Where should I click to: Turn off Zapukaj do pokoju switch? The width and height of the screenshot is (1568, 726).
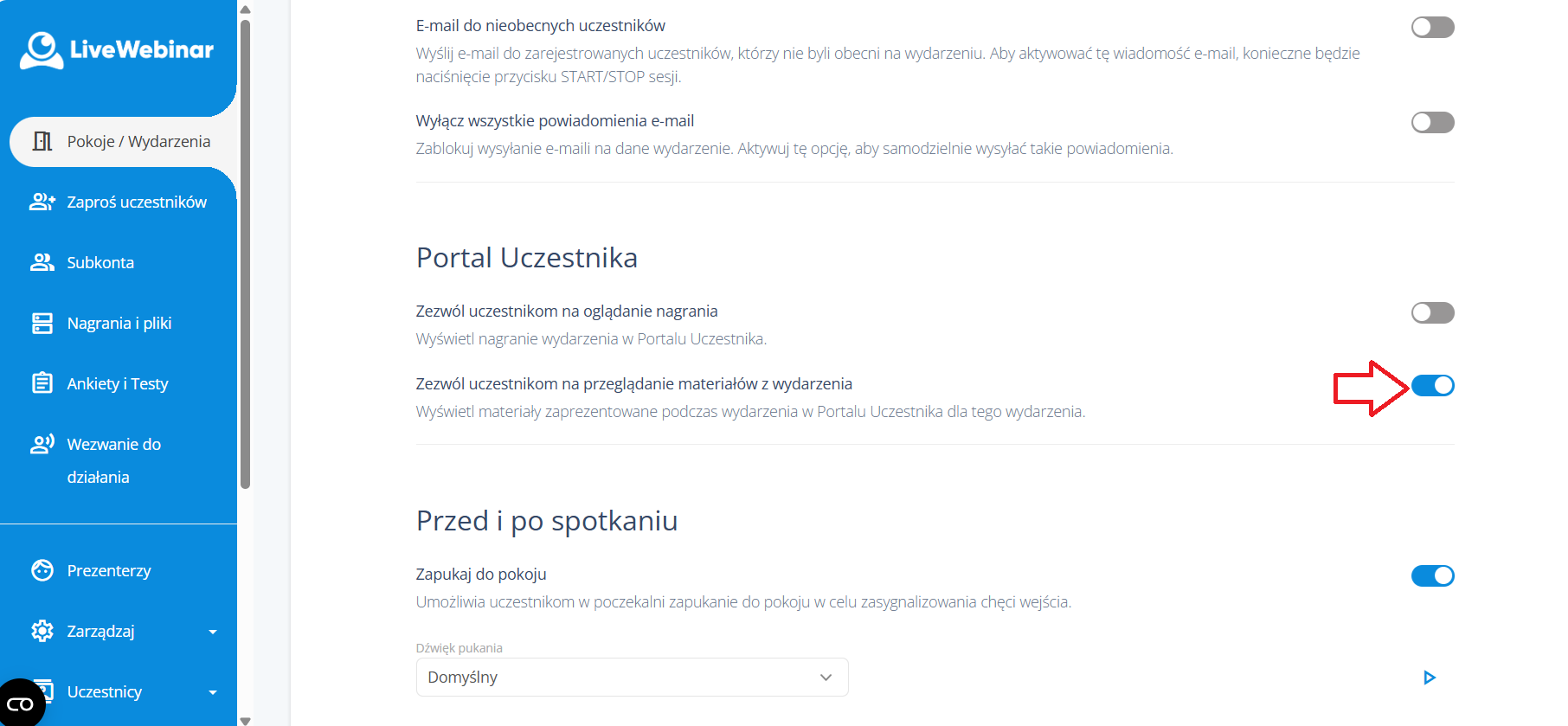point(1433,576)
